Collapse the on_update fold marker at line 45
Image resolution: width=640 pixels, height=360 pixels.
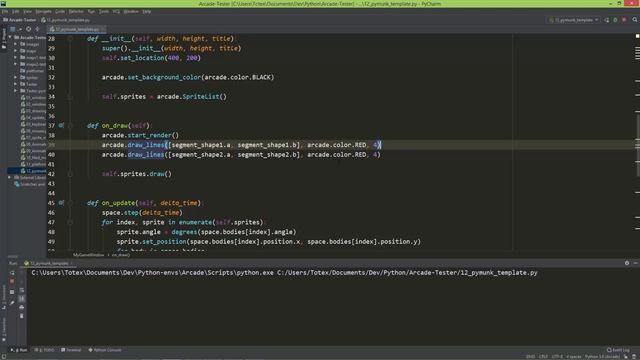click(x=70, y=203)
